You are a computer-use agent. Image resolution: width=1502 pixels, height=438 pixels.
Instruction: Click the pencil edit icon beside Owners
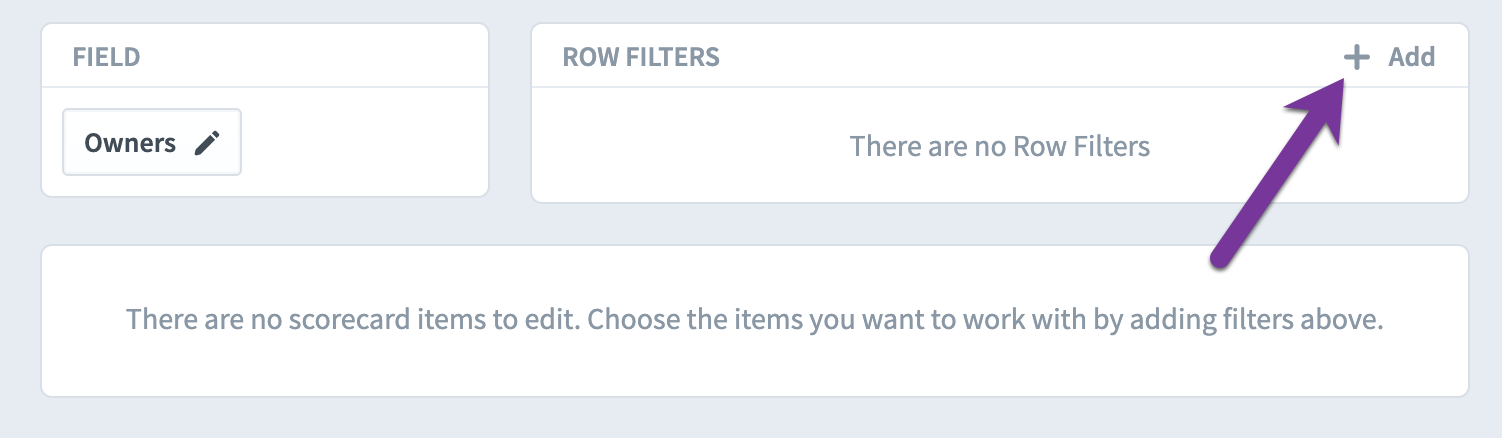pos(207,143)
